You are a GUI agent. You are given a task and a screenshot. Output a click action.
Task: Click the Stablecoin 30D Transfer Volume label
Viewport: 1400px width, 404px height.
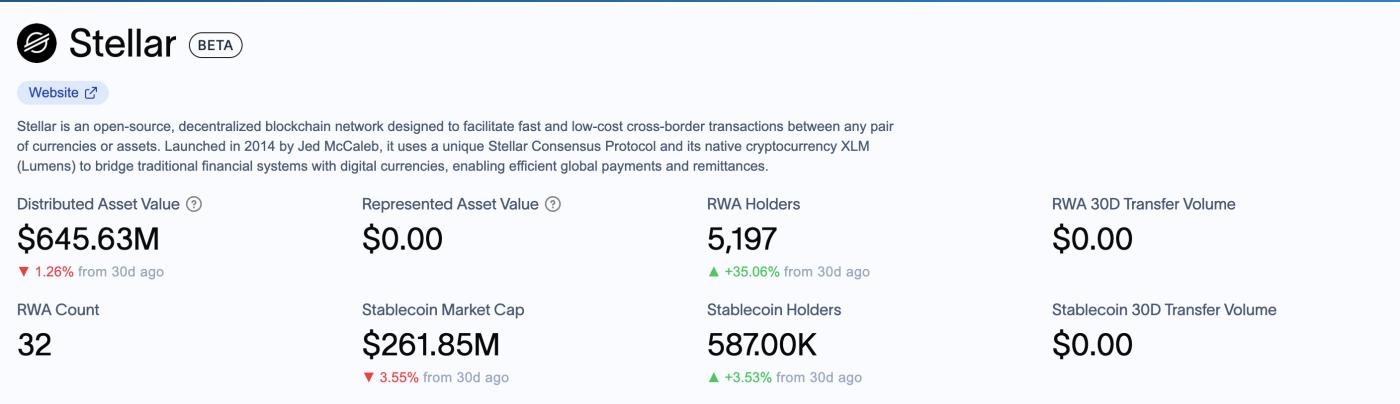tap(1164, 310)
